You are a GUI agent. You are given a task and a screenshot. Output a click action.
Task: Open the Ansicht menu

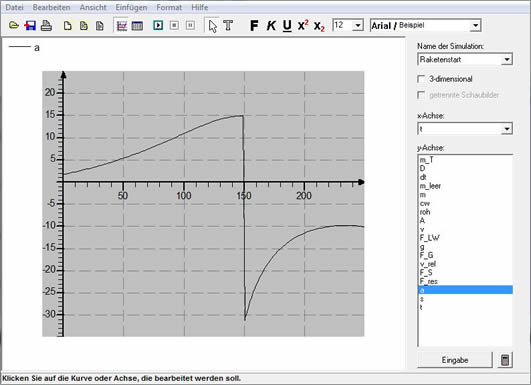[93, 7]
